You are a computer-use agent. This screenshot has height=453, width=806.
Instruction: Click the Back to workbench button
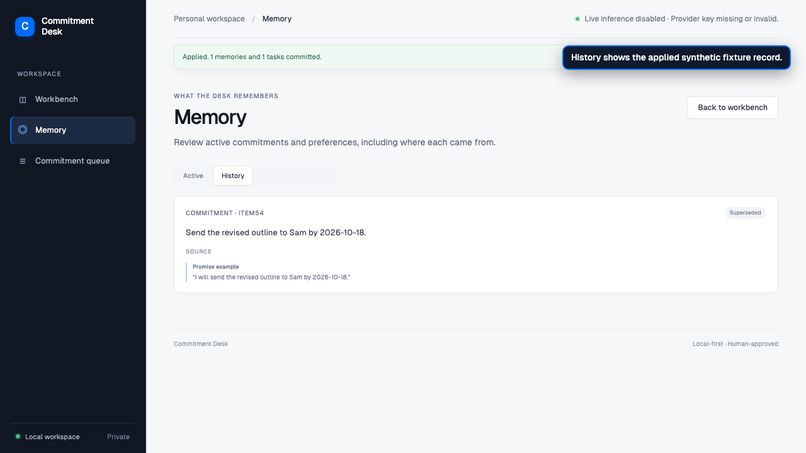tap(732, 107)
